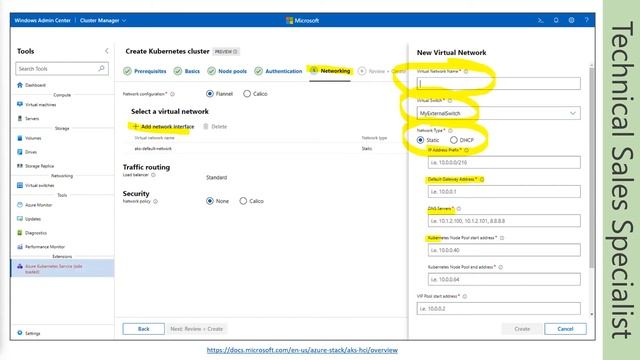The width and height of the screenshot is (640, 360).
Task: Go to Basics step
Action: (x=187, y=71)
